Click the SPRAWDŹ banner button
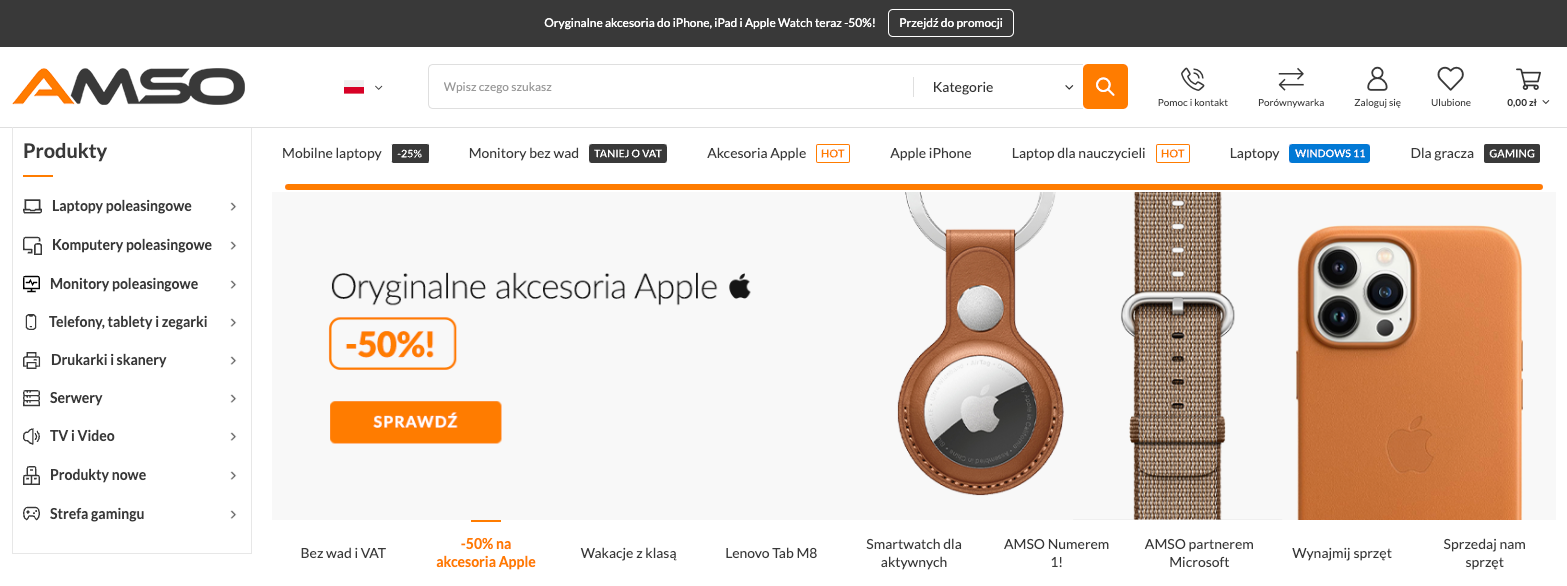Viewport: 1567px width, 586px height. (415, 422)
